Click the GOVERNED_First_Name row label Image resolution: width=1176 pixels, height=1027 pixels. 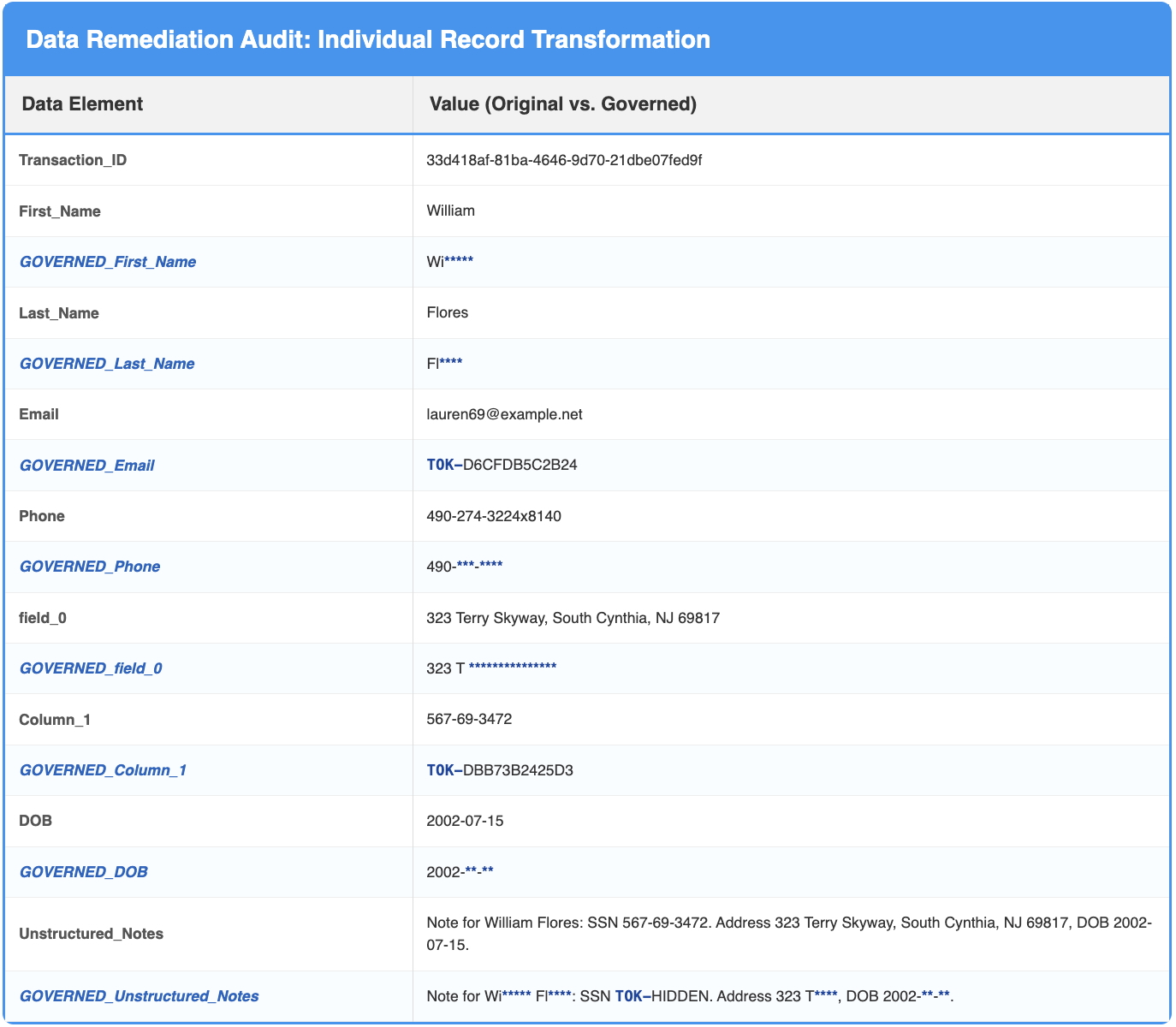pyautogui.click(x=107, y=262)
